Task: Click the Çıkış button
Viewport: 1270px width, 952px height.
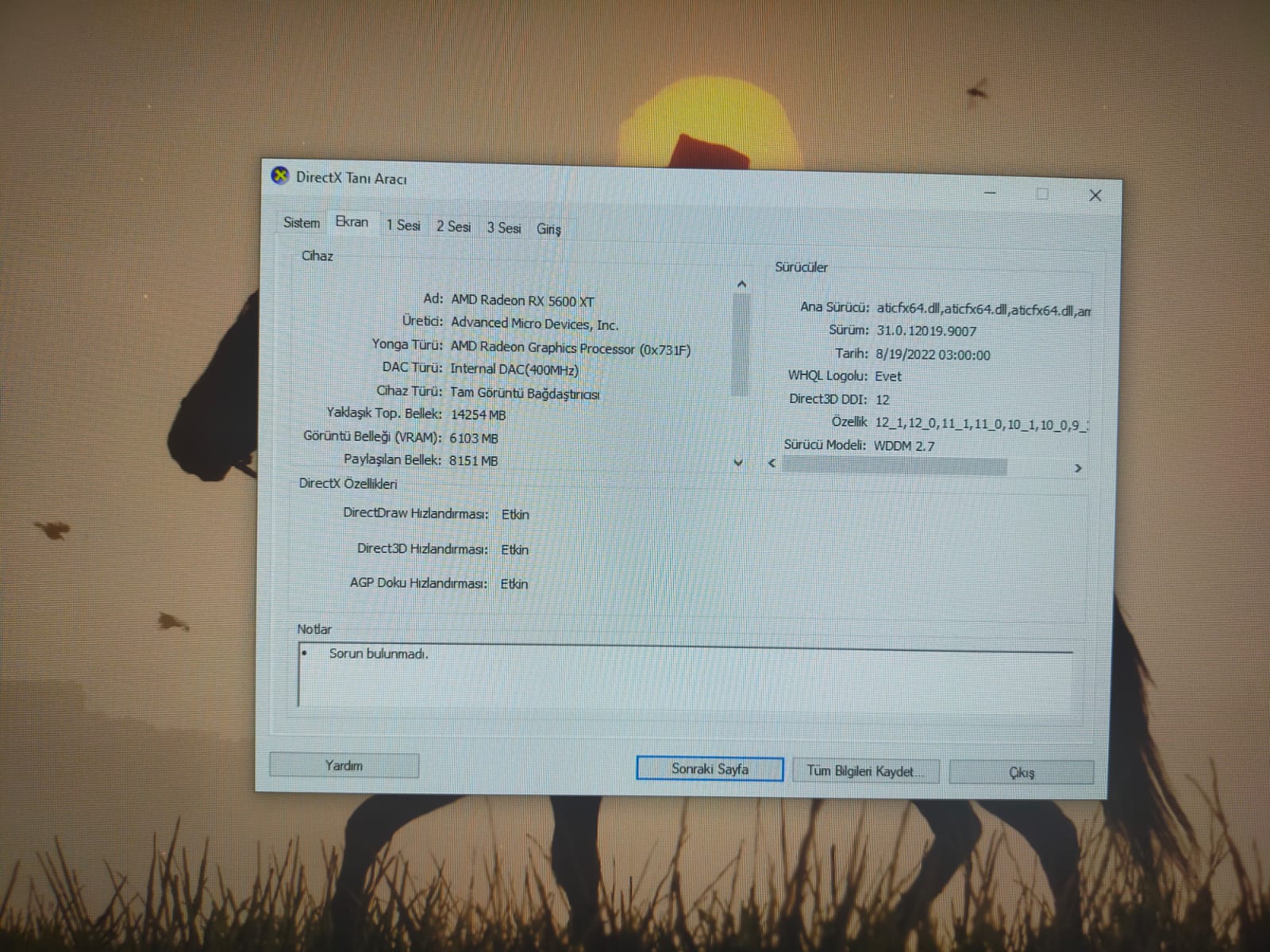Action: point(1022,773)
